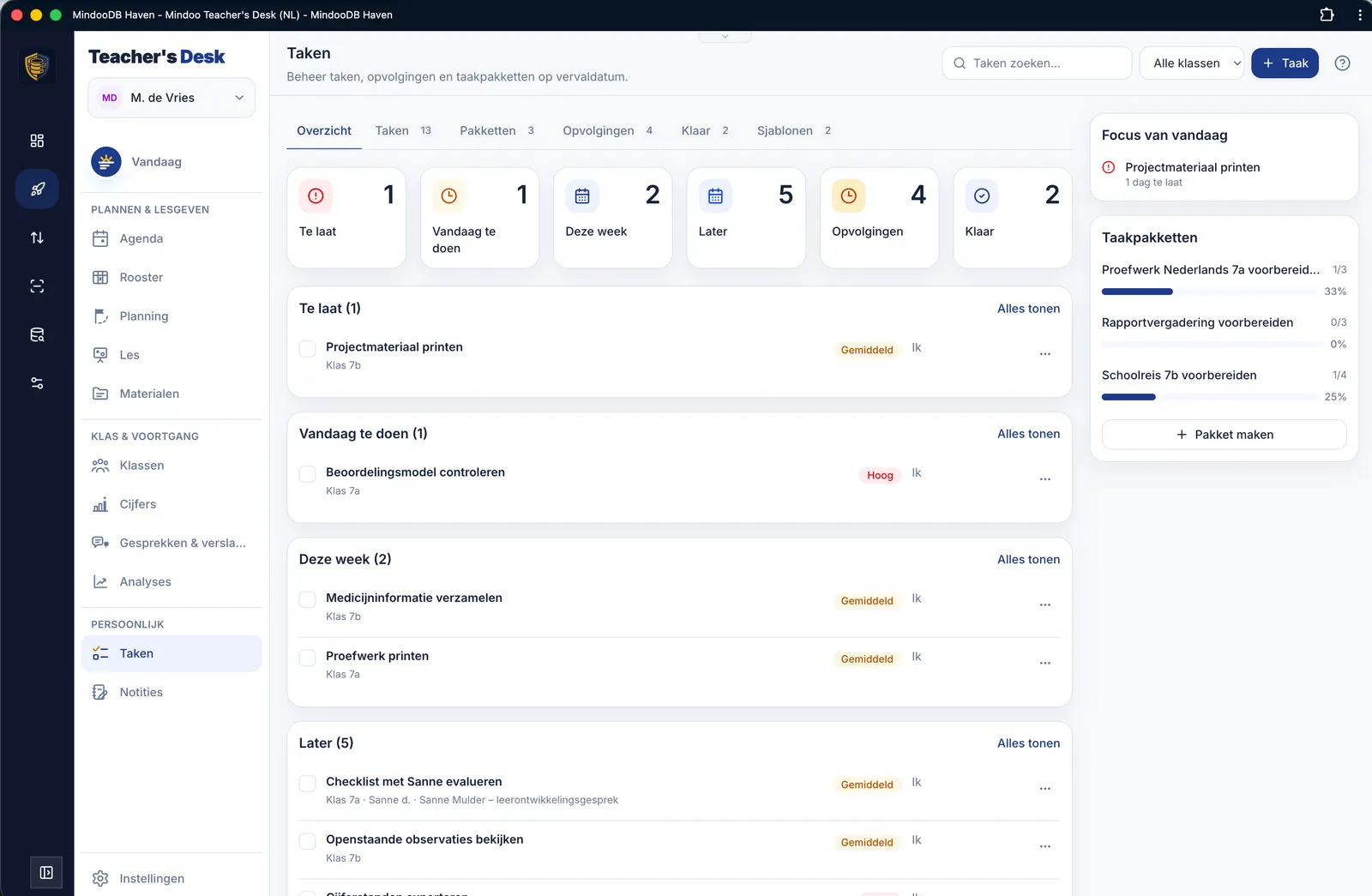Switch to the Opvolgingen tab
This screenshot has height=896, width=1372.
607,130
